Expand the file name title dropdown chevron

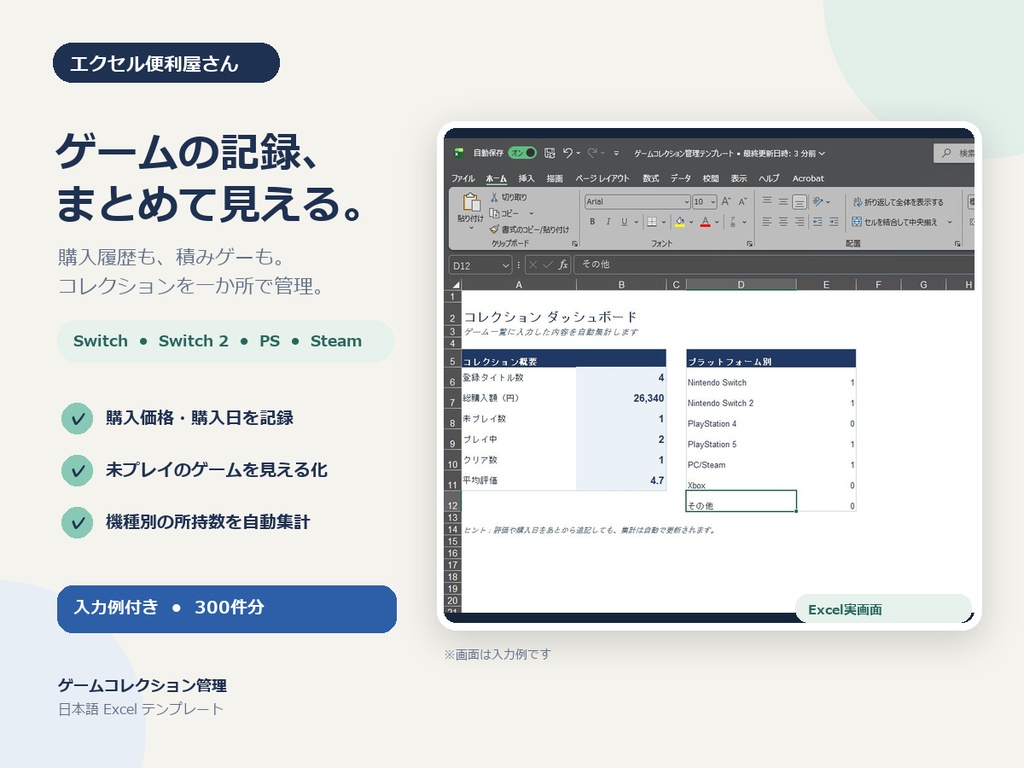[822, 153]
